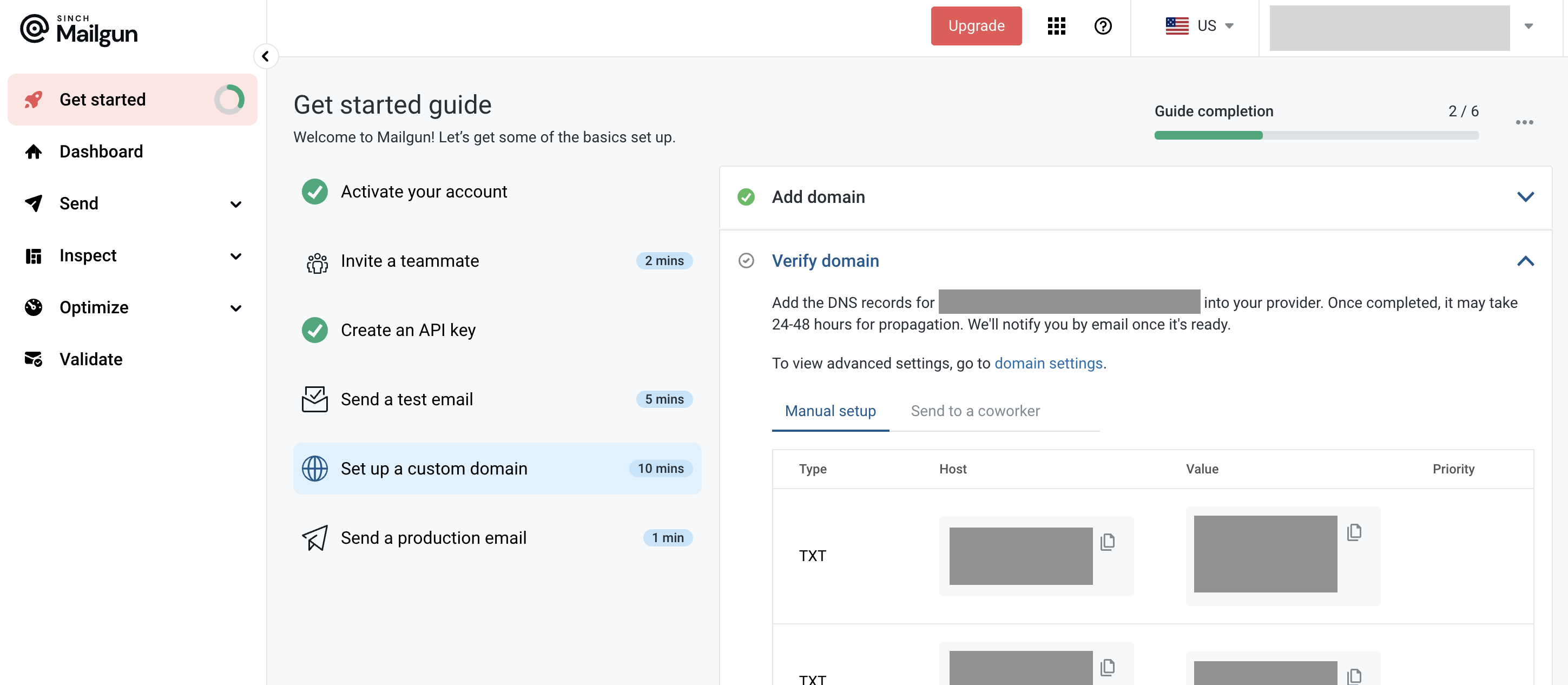Click the globe icon for custom domain
Viewport: 1568px width, 685px height.
(x=315, y=469)
